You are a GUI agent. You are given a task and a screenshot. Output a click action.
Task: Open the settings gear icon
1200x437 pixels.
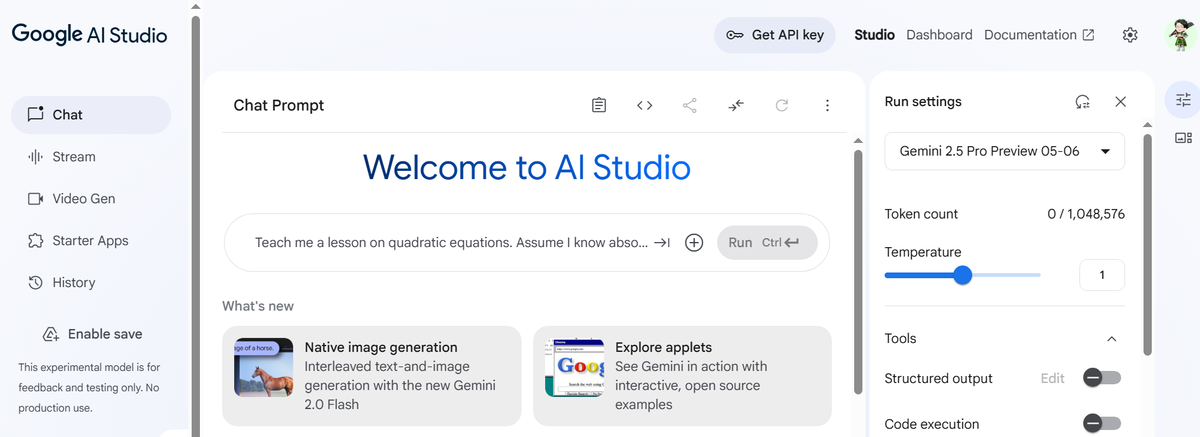(1130, 35)
